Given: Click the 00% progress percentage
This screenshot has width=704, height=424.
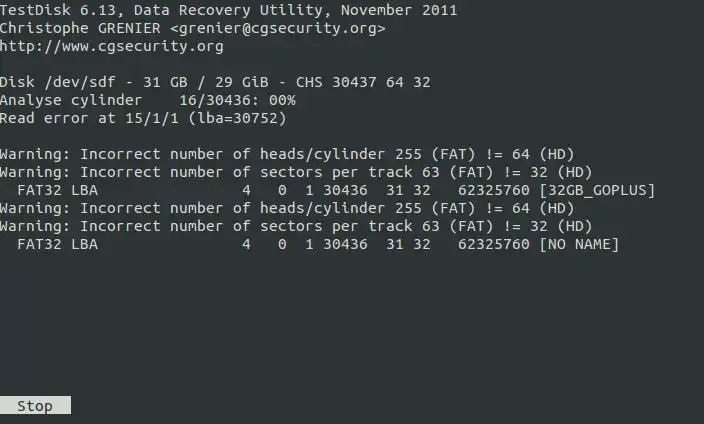Looking at the screenshot, I should 282,100.
